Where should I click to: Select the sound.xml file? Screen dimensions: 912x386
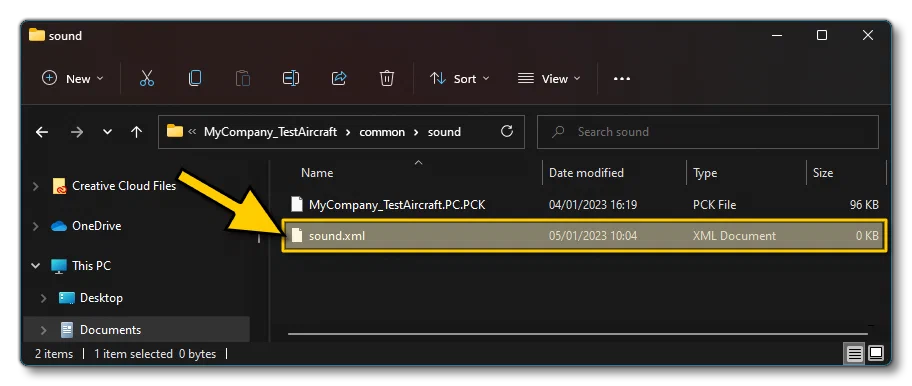pyautogui.click(x=585, y=235)
